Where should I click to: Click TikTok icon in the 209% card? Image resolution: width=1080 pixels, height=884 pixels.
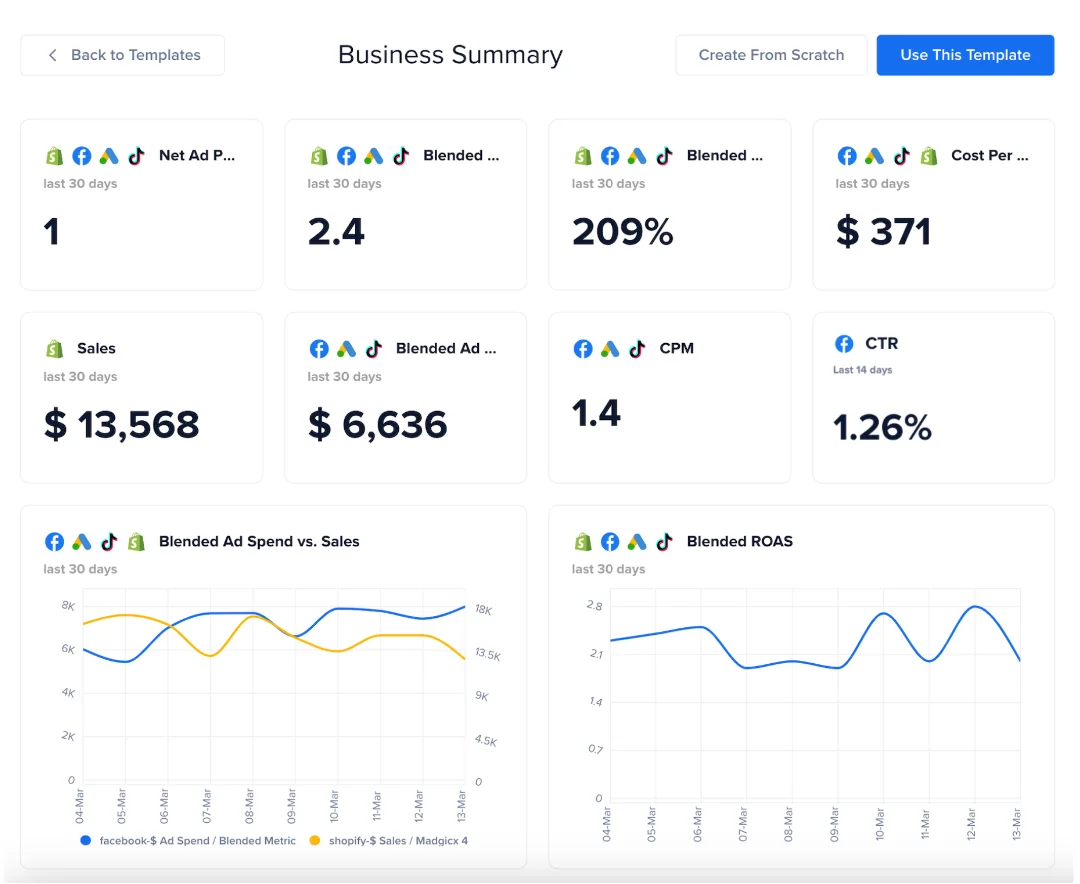tap(664, 156)
